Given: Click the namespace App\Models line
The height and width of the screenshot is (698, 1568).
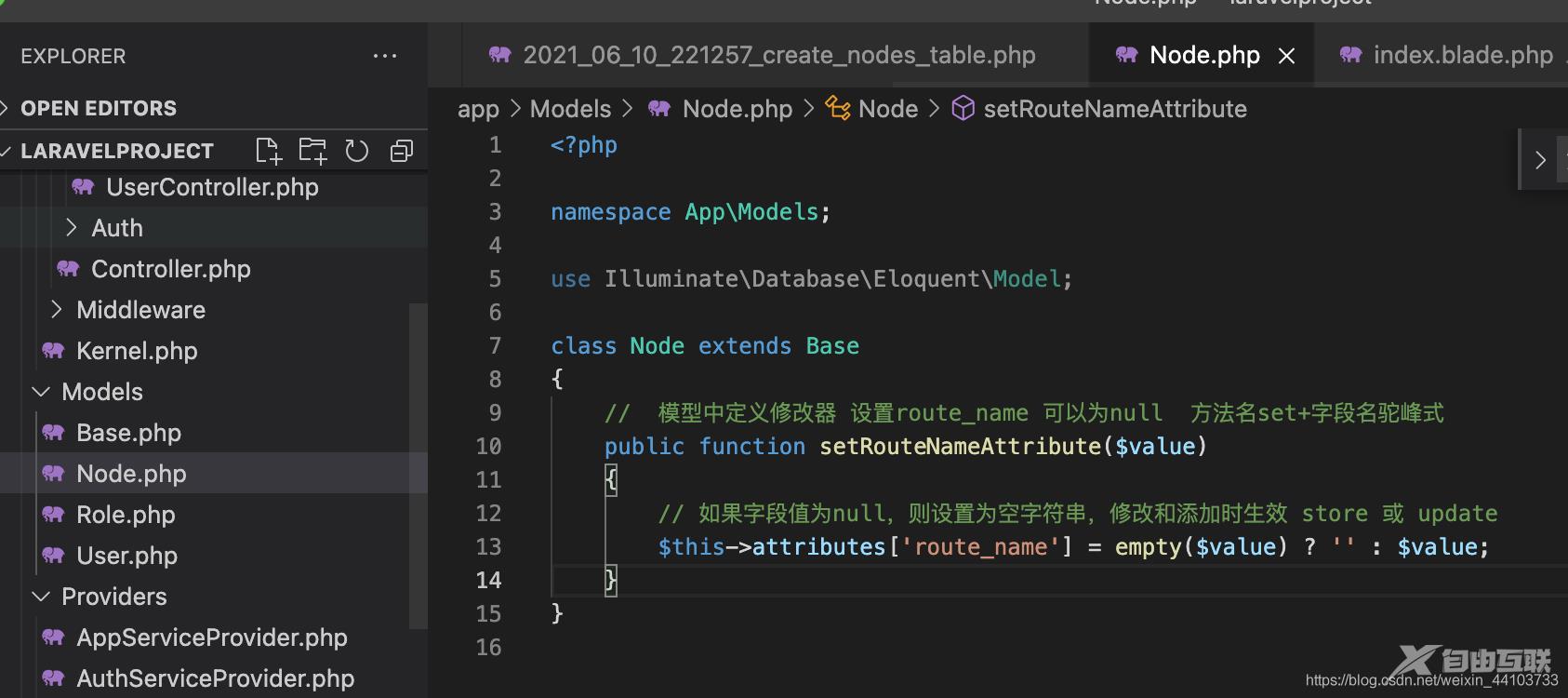Looking at the screenshot, I should (690, 212).
